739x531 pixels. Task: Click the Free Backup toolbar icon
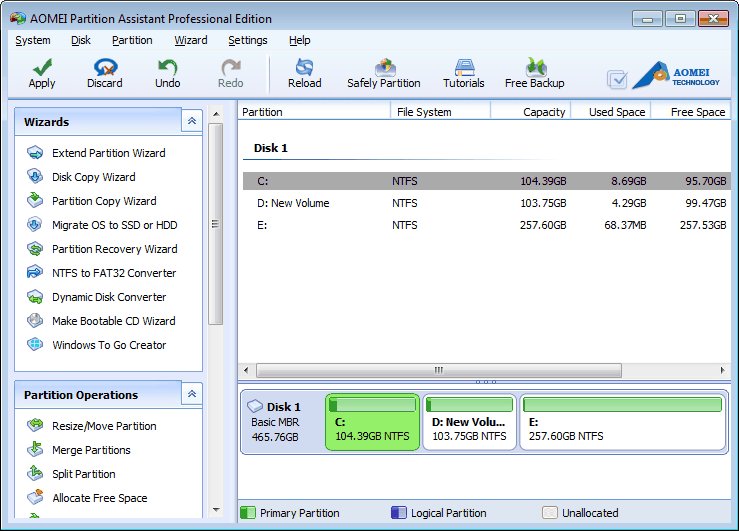point(535,67)
